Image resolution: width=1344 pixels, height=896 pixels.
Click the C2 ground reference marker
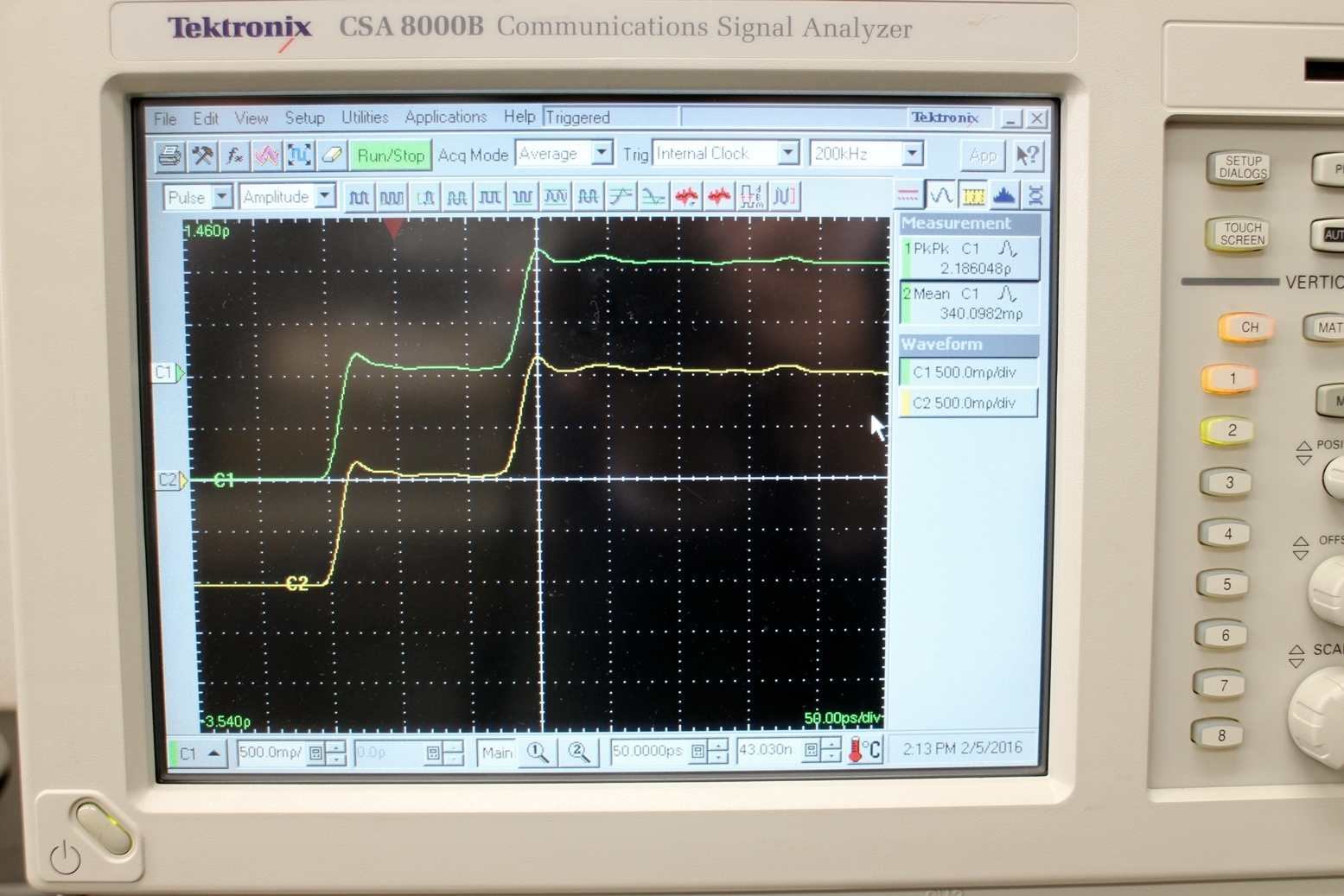click(x=171, y=480)
